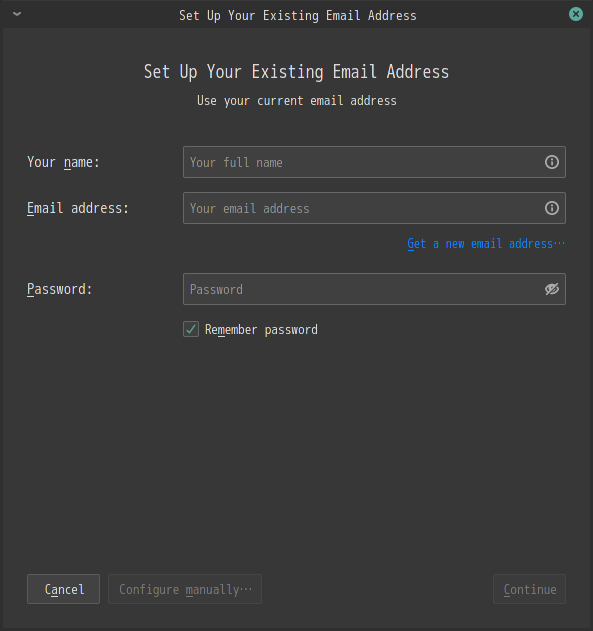Screen dimensions: 593x631
Task: Click the Email address label
Action: click(78, 208)
